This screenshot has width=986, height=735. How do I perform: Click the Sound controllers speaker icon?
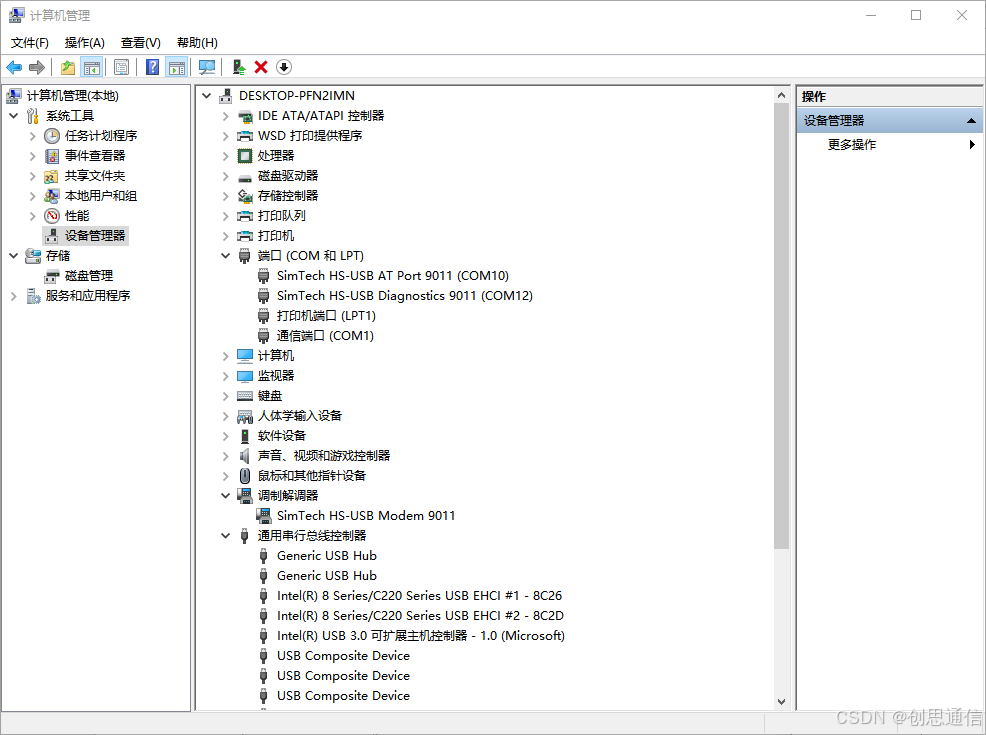(245, 456)
